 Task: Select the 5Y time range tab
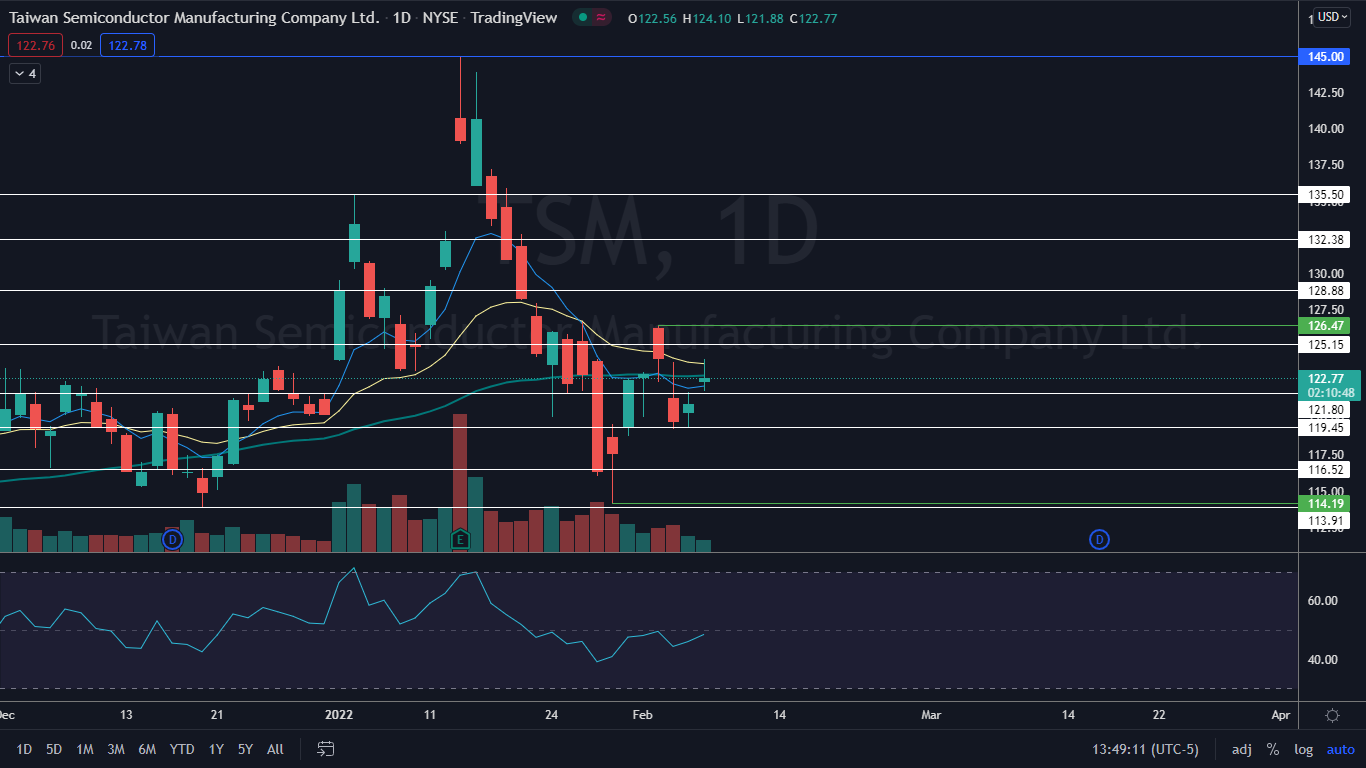pos(246,749)
